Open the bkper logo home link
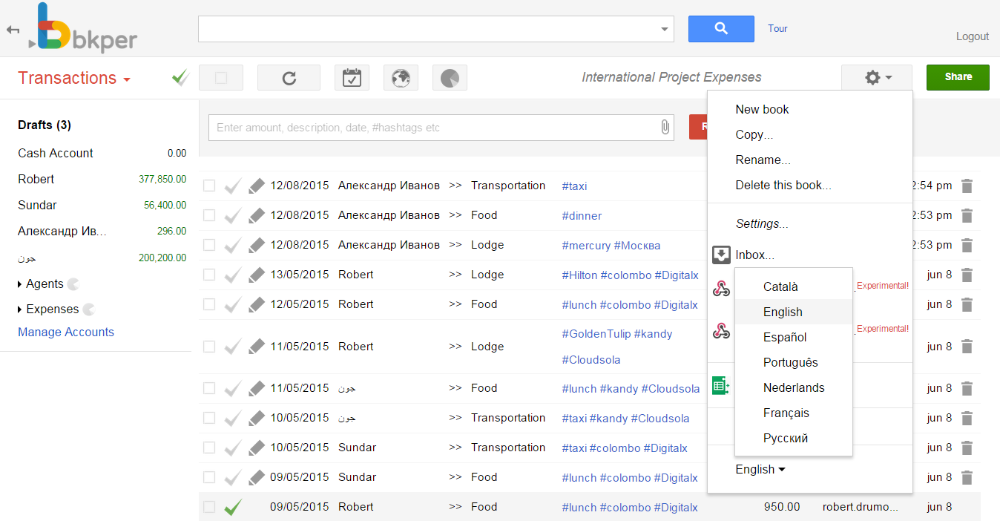 coord(87,29)
